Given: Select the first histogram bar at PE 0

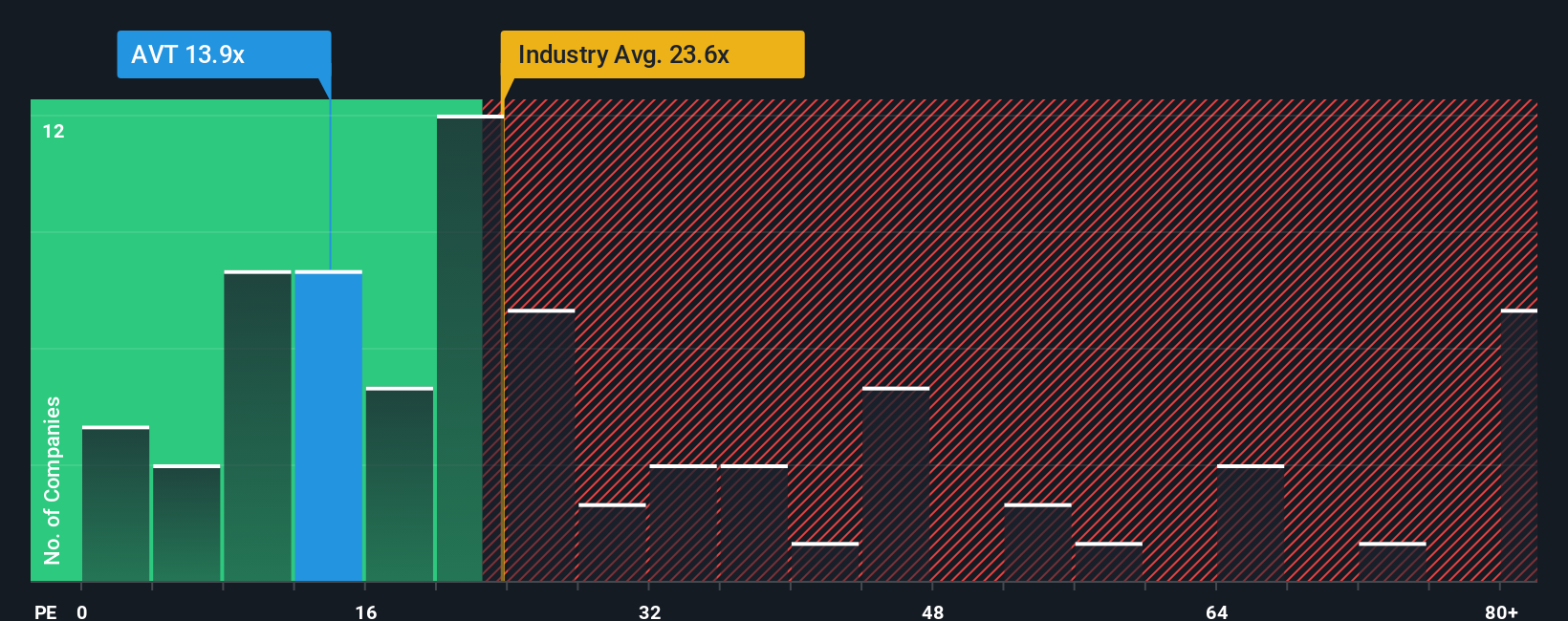Looking at the screenshot, I should [116, 503].
